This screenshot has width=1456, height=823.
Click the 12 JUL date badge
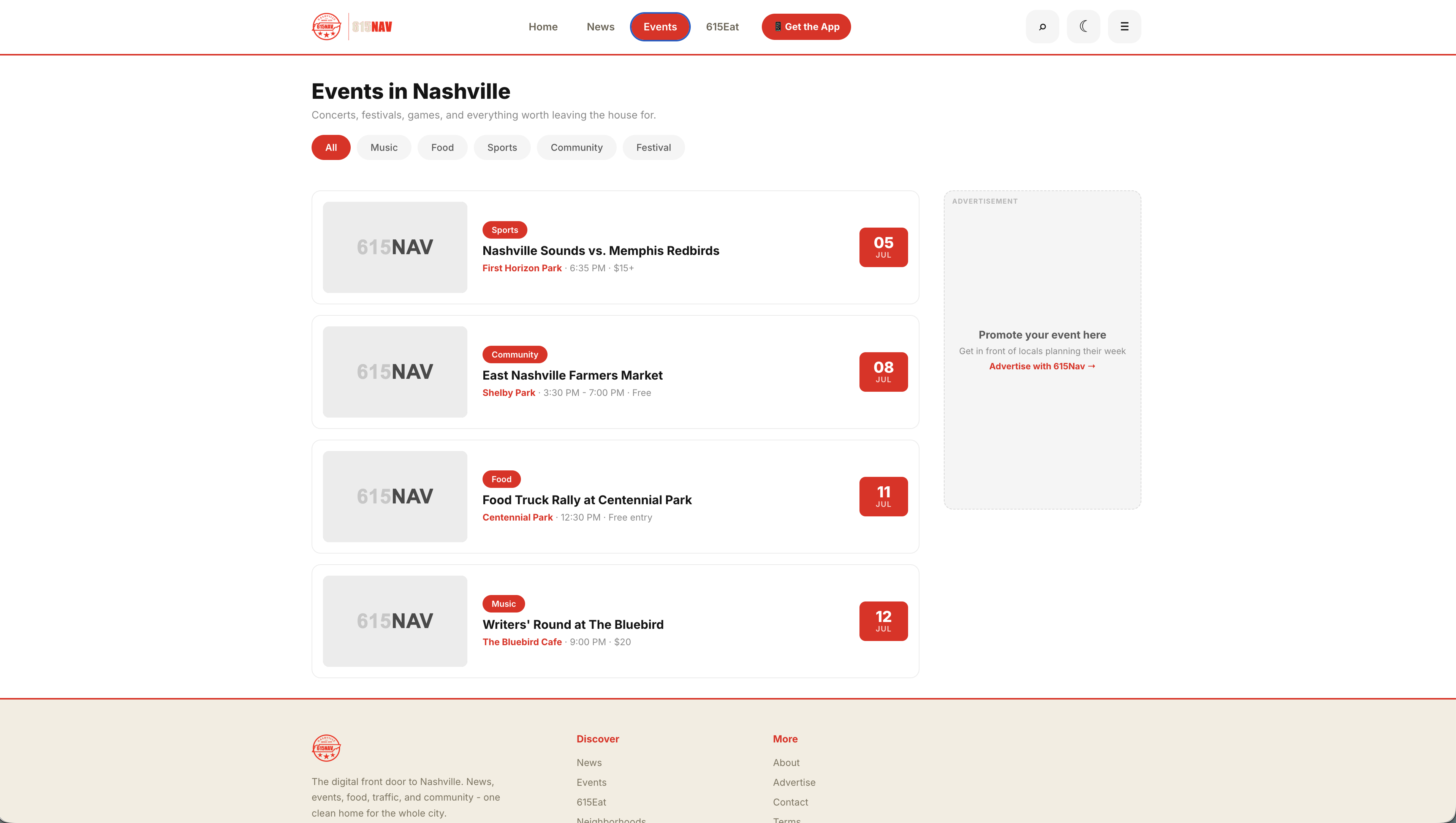click(x=883, y=620)
